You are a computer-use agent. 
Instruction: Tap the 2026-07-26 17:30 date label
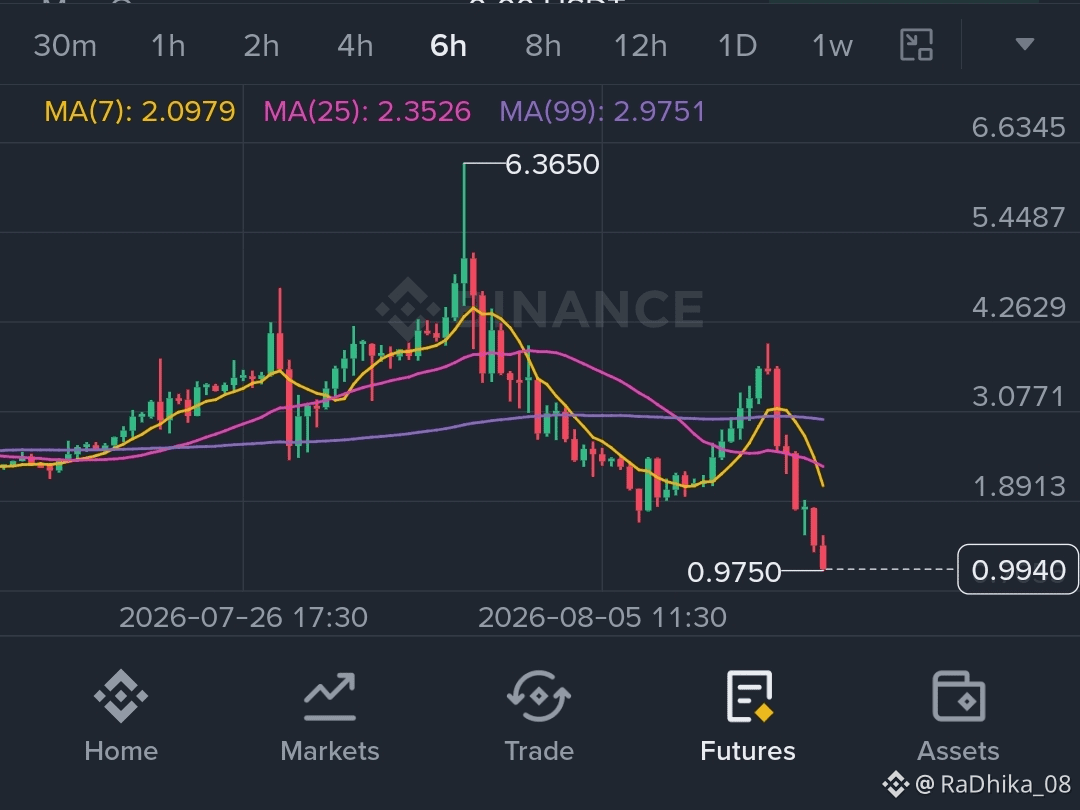(243, 617)
